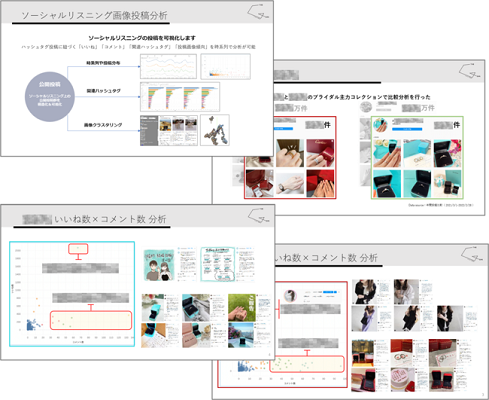Select the 時系列や投稿分布 label
The image size is (489, 400).
103,63
